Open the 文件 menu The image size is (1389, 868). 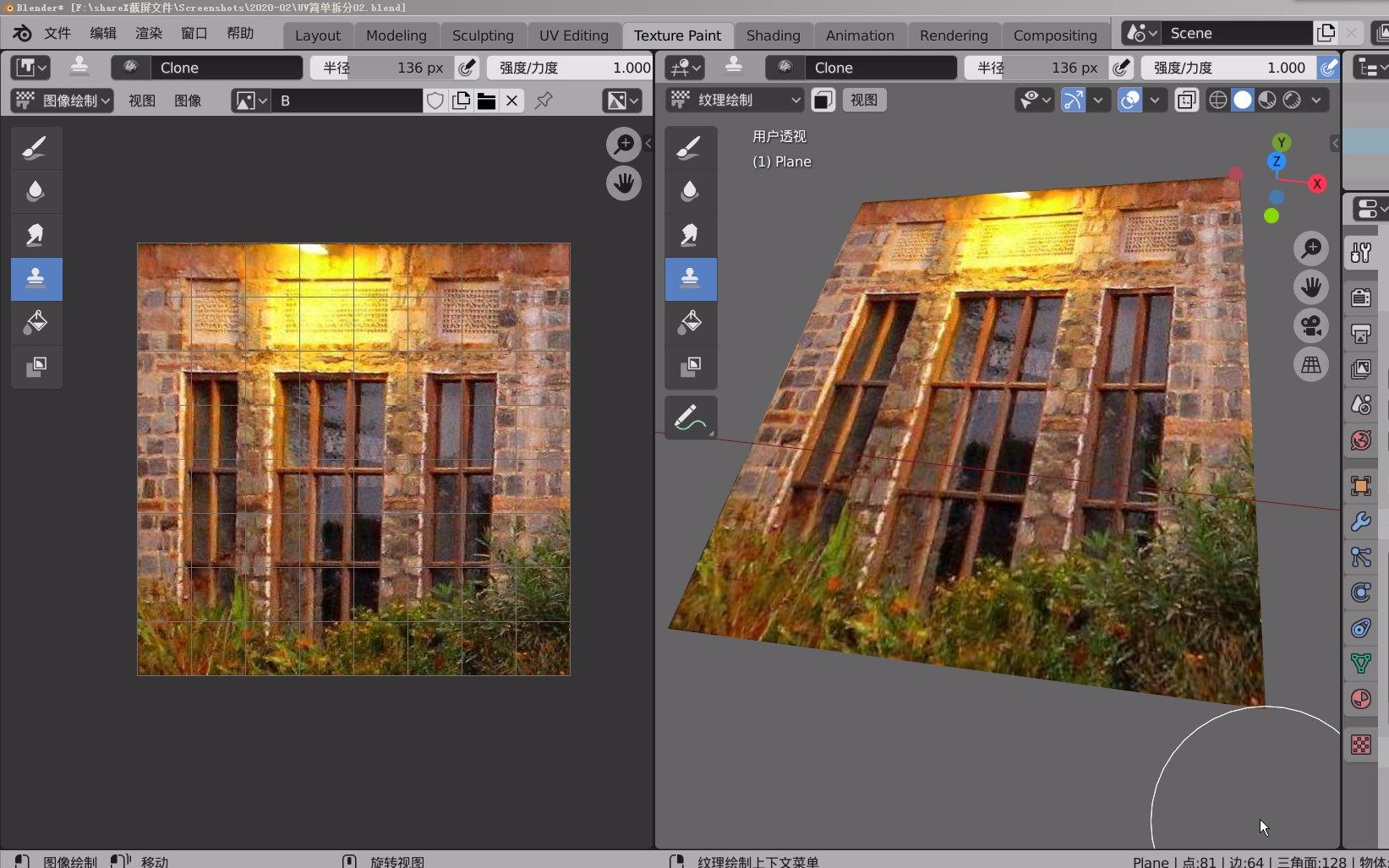click(57, 33)
